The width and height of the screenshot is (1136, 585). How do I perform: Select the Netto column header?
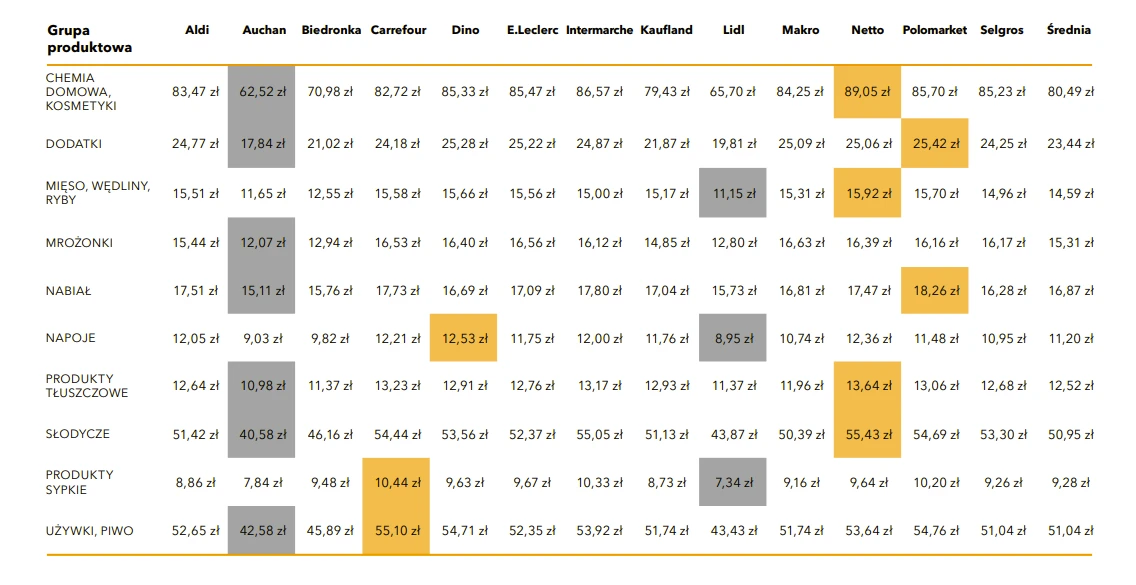click(867, 30)
